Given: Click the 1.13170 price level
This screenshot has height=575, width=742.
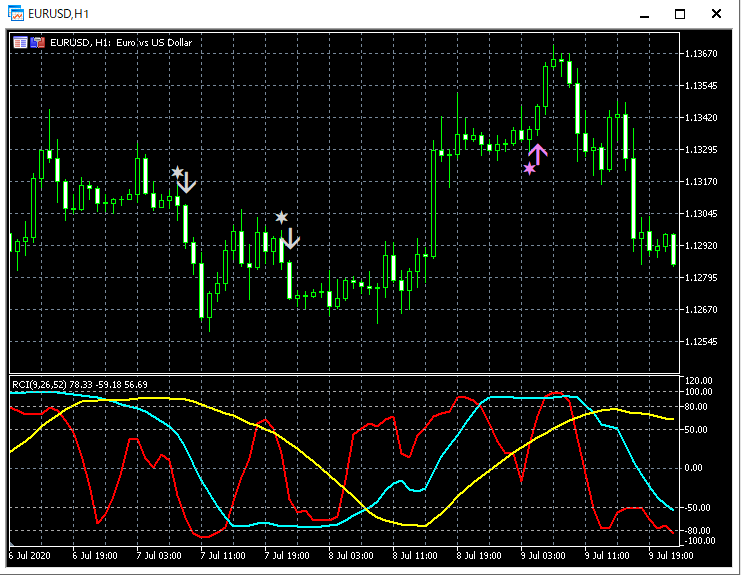Looking at the screenshot, I should [701, 181].
